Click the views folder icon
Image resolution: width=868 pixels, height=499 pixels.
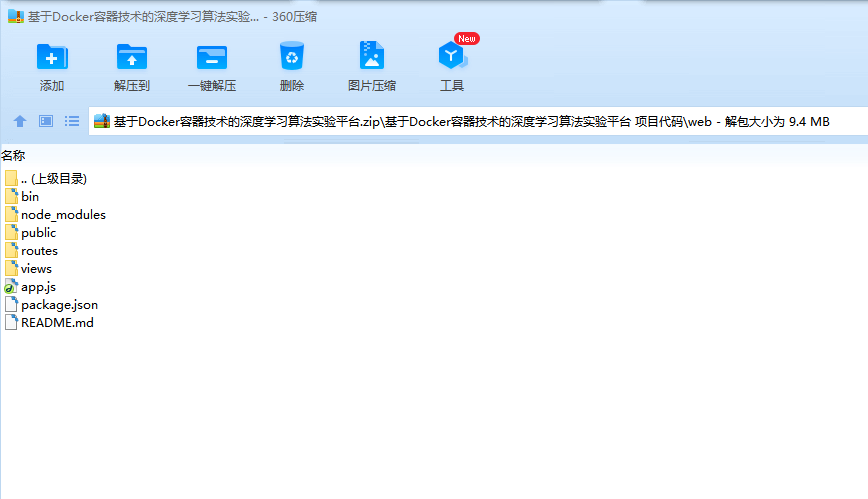[x=11, y=269]
